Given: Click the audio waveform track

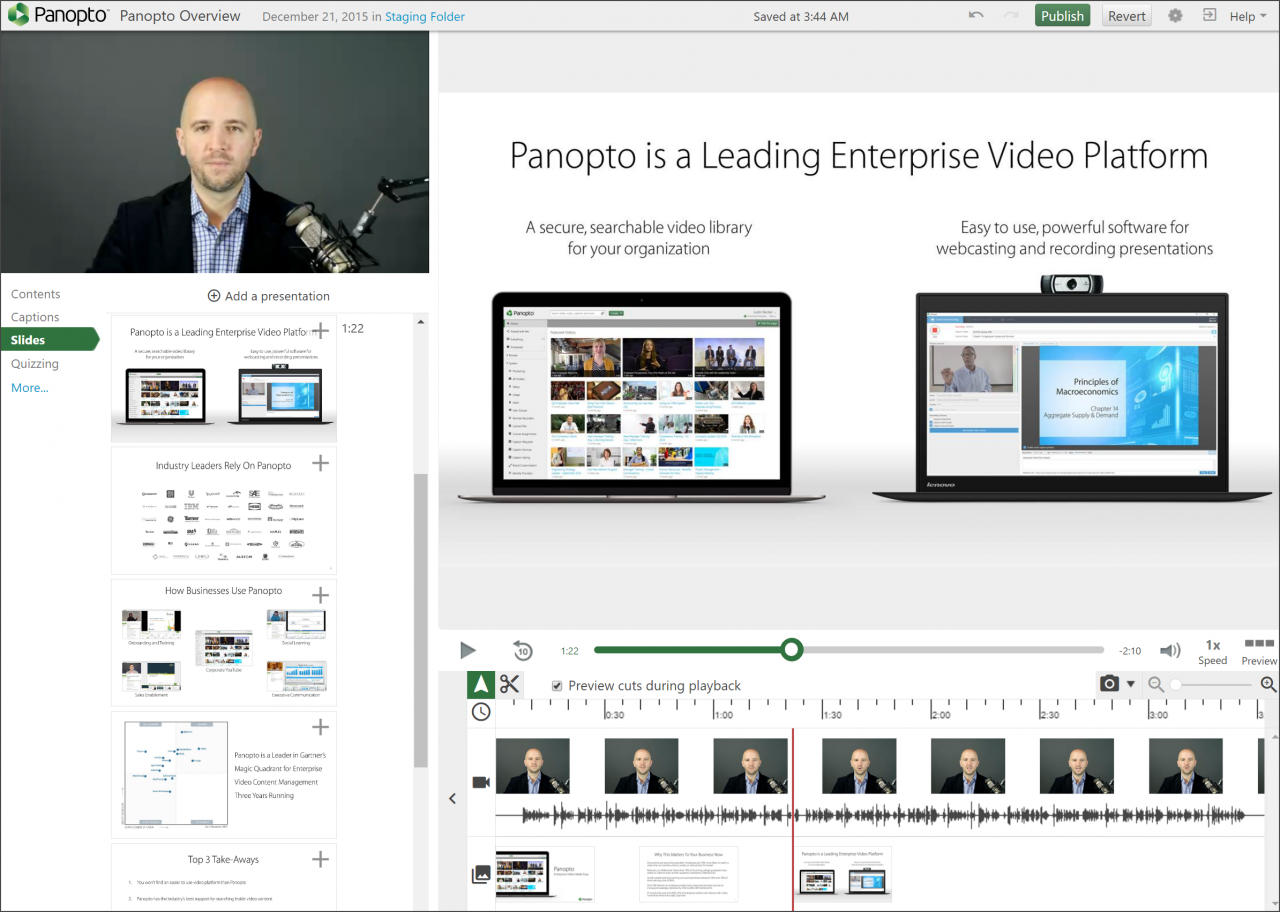Looking at the screenshot, I should (x=880, y=815).
